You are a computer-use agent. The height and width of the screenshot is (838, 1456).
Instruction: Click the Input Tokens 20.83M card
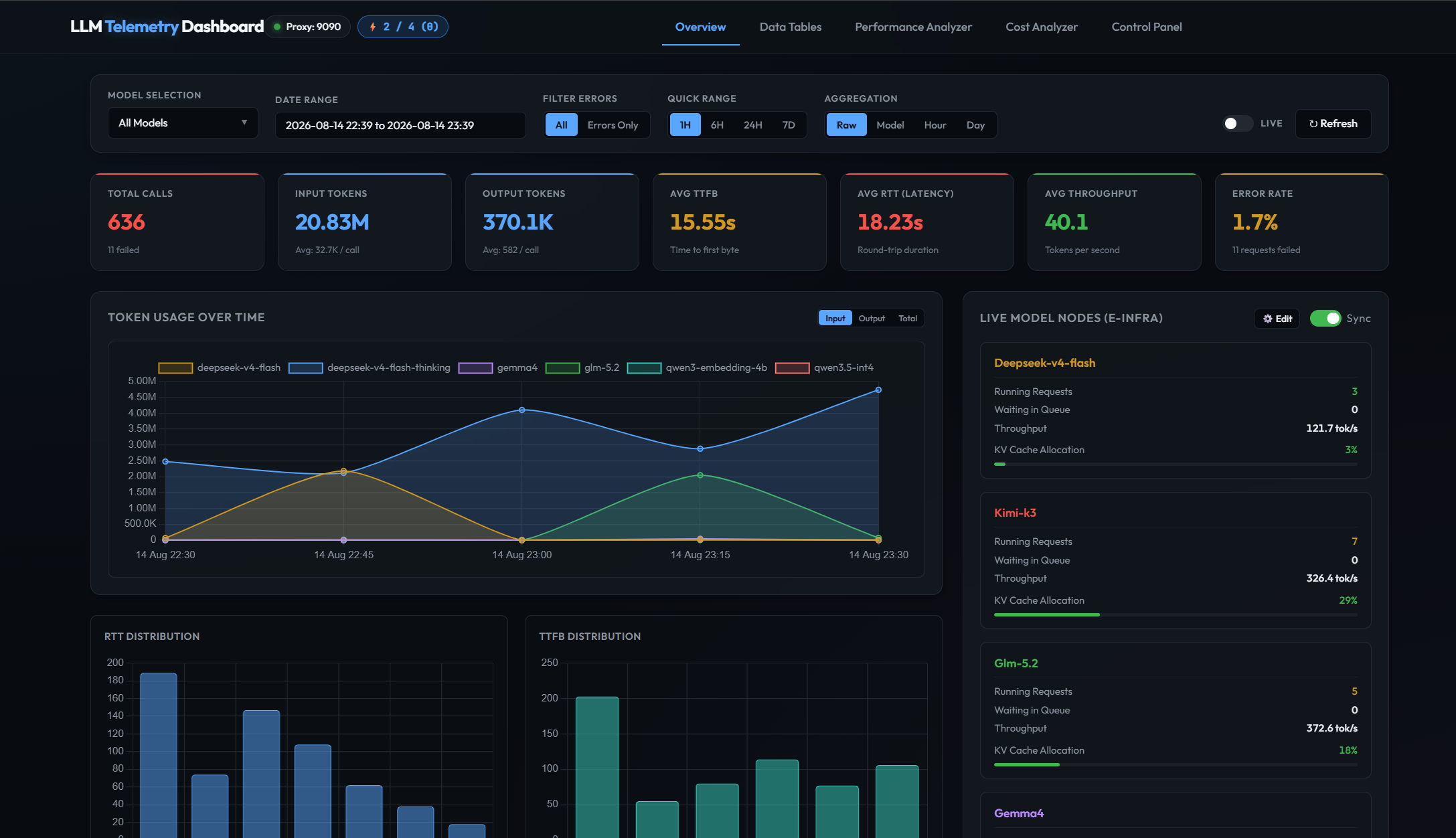[x=365, y=222]
